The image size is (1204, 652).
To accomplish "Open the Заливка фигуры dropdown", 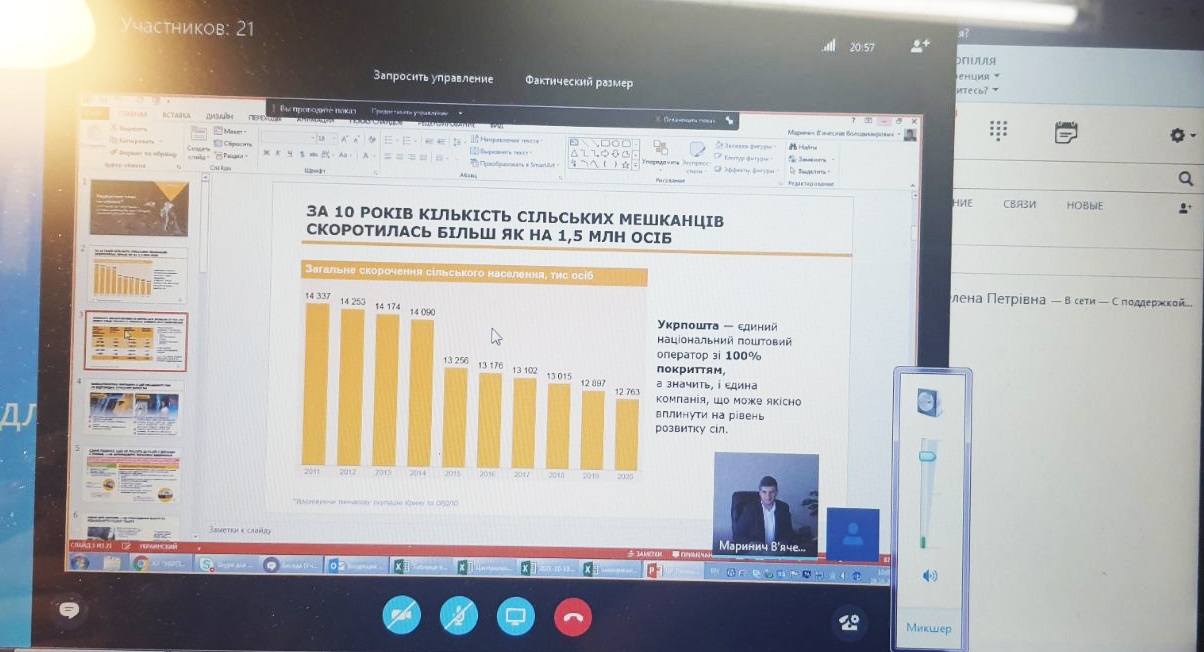I will click(x=747, y=146).
